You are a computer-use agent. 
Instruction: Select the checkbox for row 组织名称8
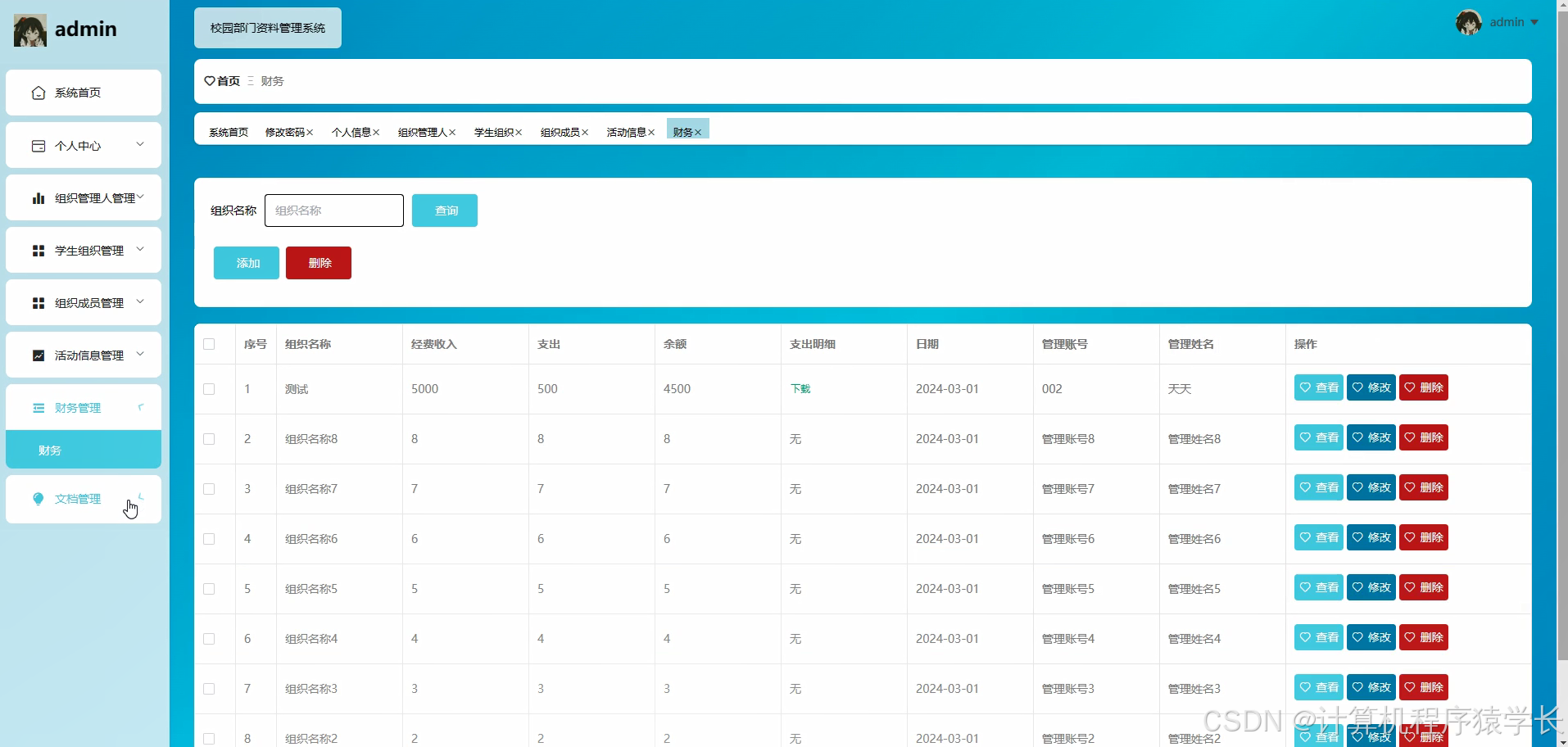point(209,439)
